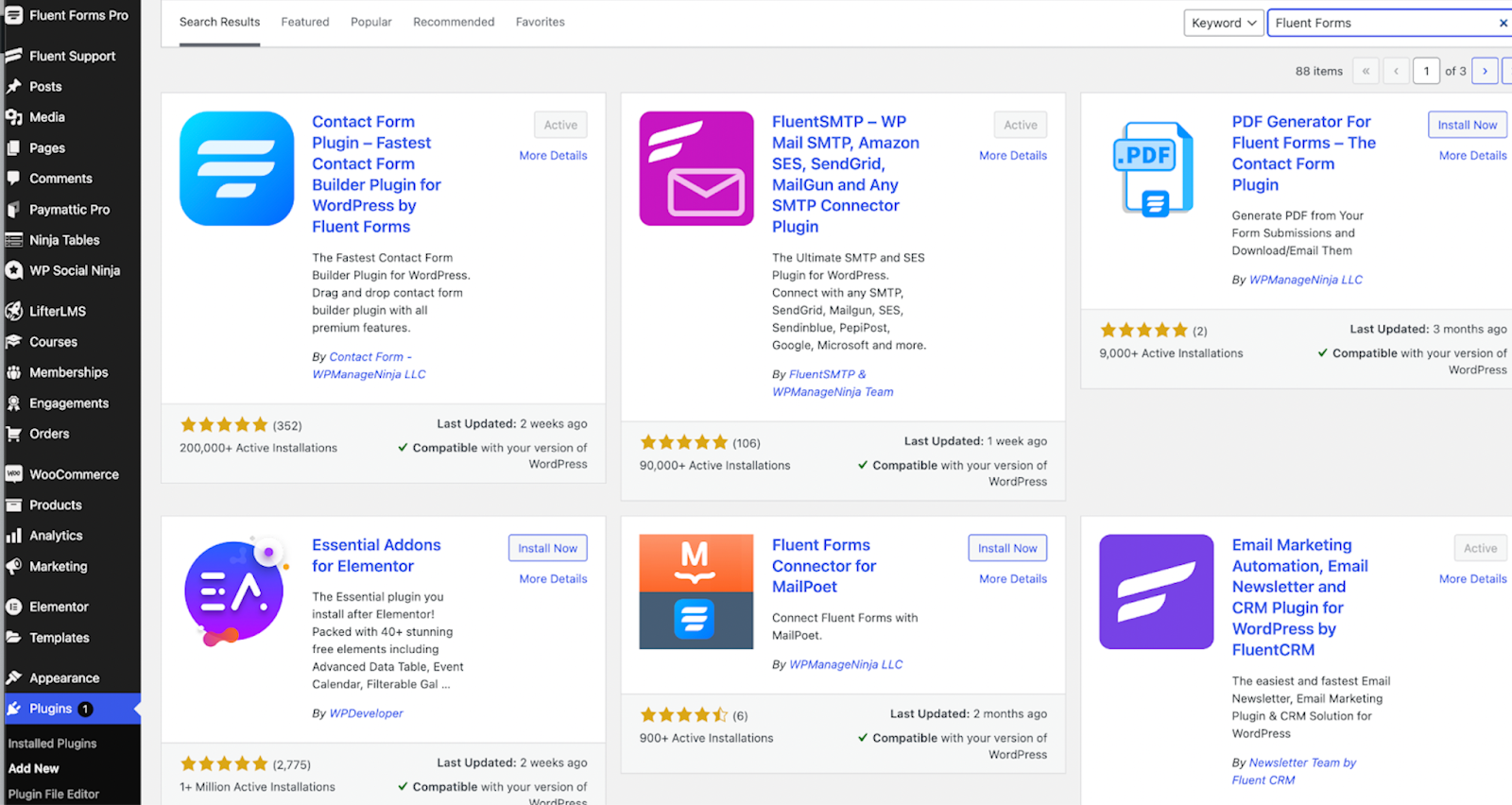Open FluentSMTP & WPManageNinja Team author link
Screen dimensions: 1512x805
[833, 384]
